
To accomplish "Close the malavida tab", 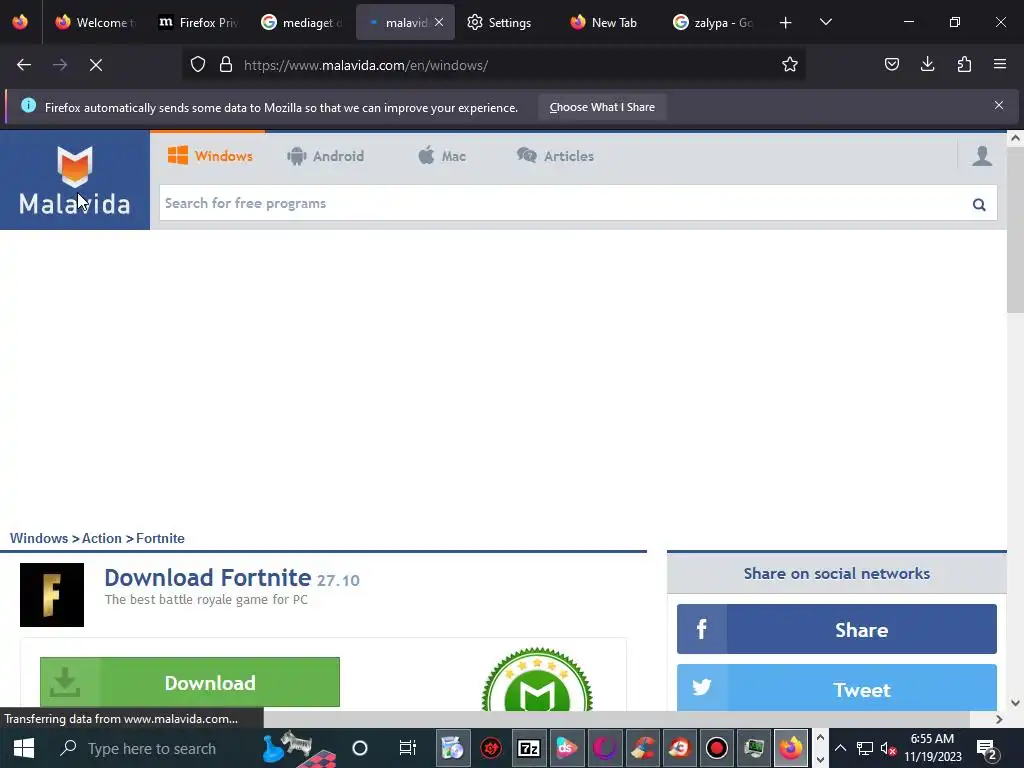I will [x=439, y=22].
